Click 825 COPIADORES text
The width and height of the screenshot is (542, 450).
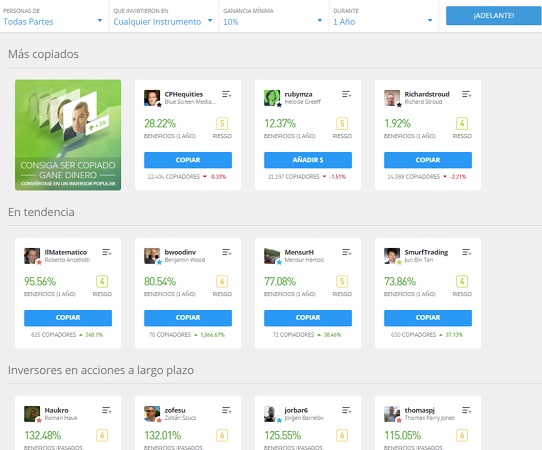[x=53, y=335]
